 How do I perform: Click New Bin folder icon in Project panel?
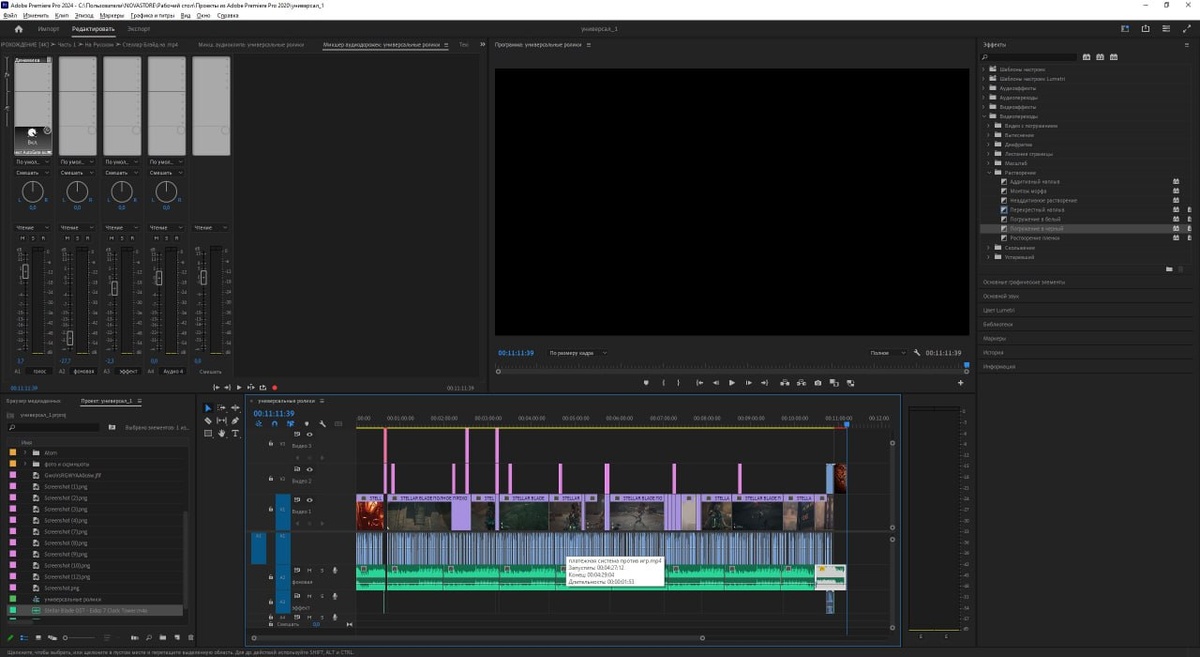coord(162,638)
